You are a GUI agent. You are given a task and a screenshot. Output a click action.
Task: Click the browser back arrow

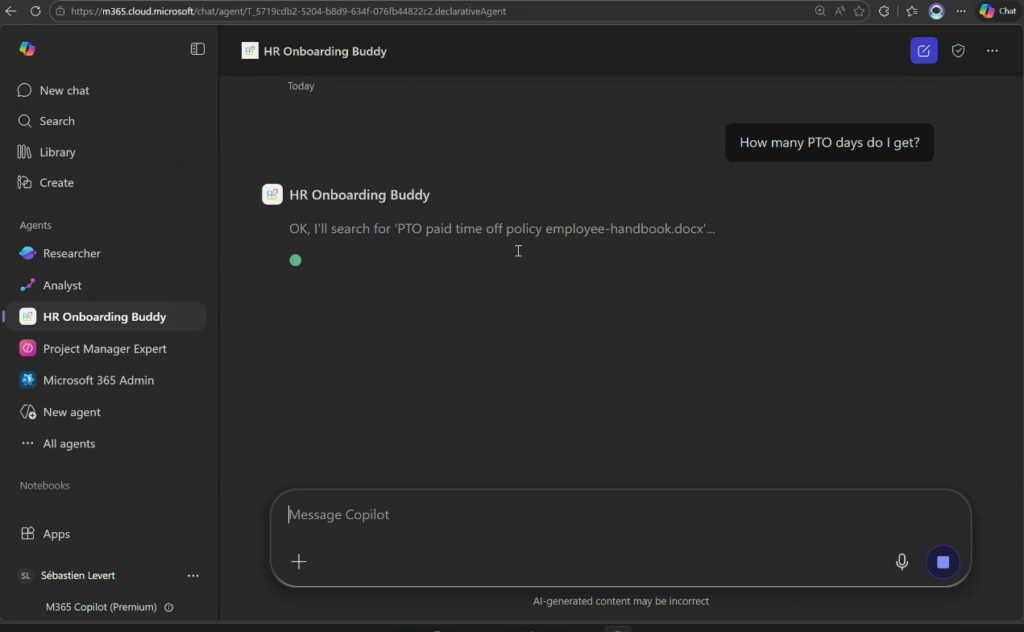tap(11, 11)
